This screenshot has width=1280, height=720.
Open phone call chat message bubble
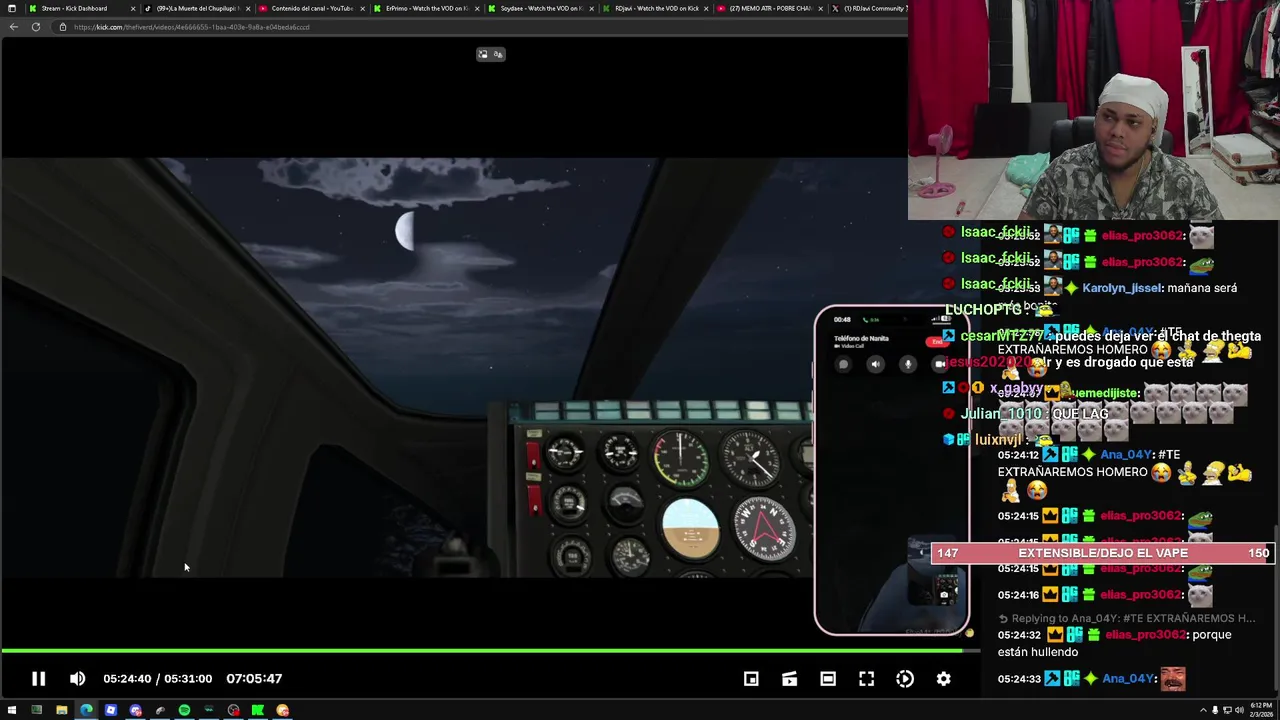(843, 365)
